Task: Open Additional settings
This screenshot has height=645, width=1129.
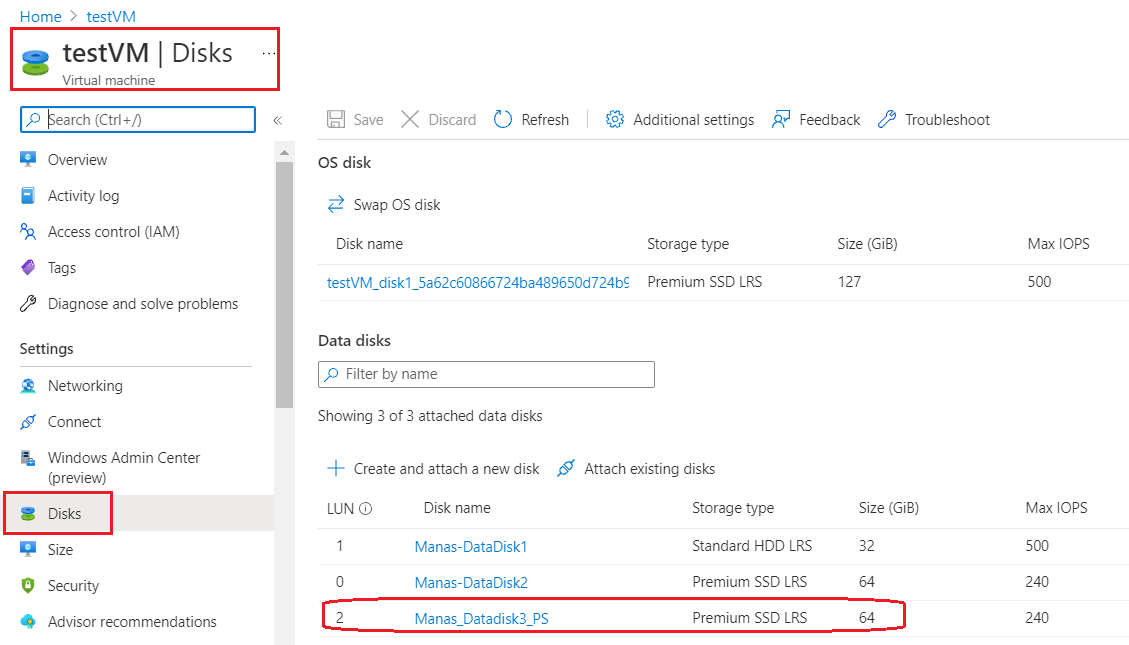Action: click(x=693, y=119)
